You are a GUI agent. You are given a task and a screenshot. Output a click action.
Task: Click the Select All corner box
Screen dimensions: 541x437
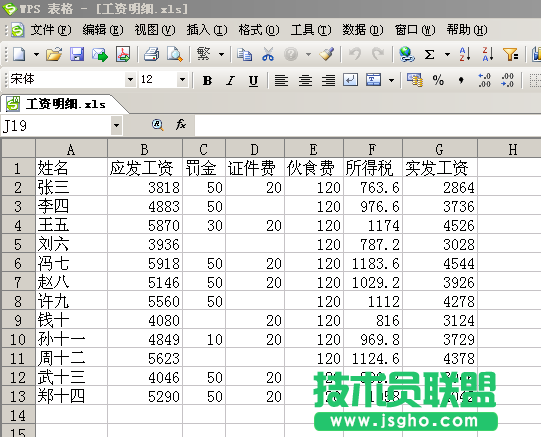[x=18, y=149]
